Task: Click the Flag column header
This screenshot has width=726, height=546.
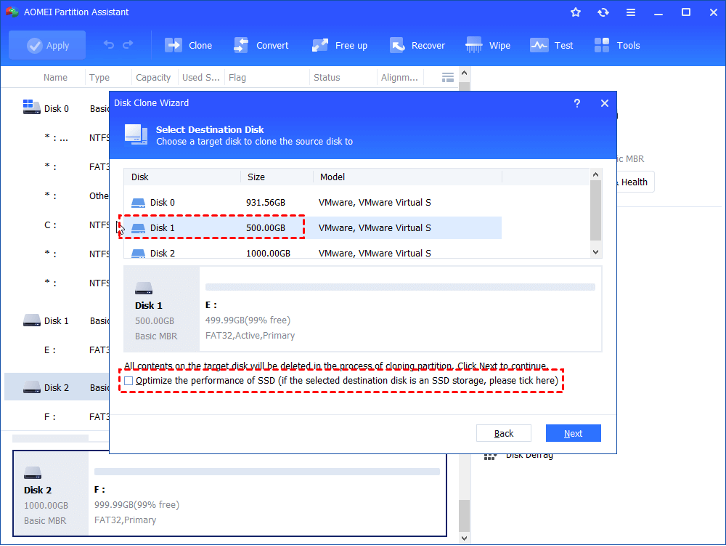Action: point(237,78)
